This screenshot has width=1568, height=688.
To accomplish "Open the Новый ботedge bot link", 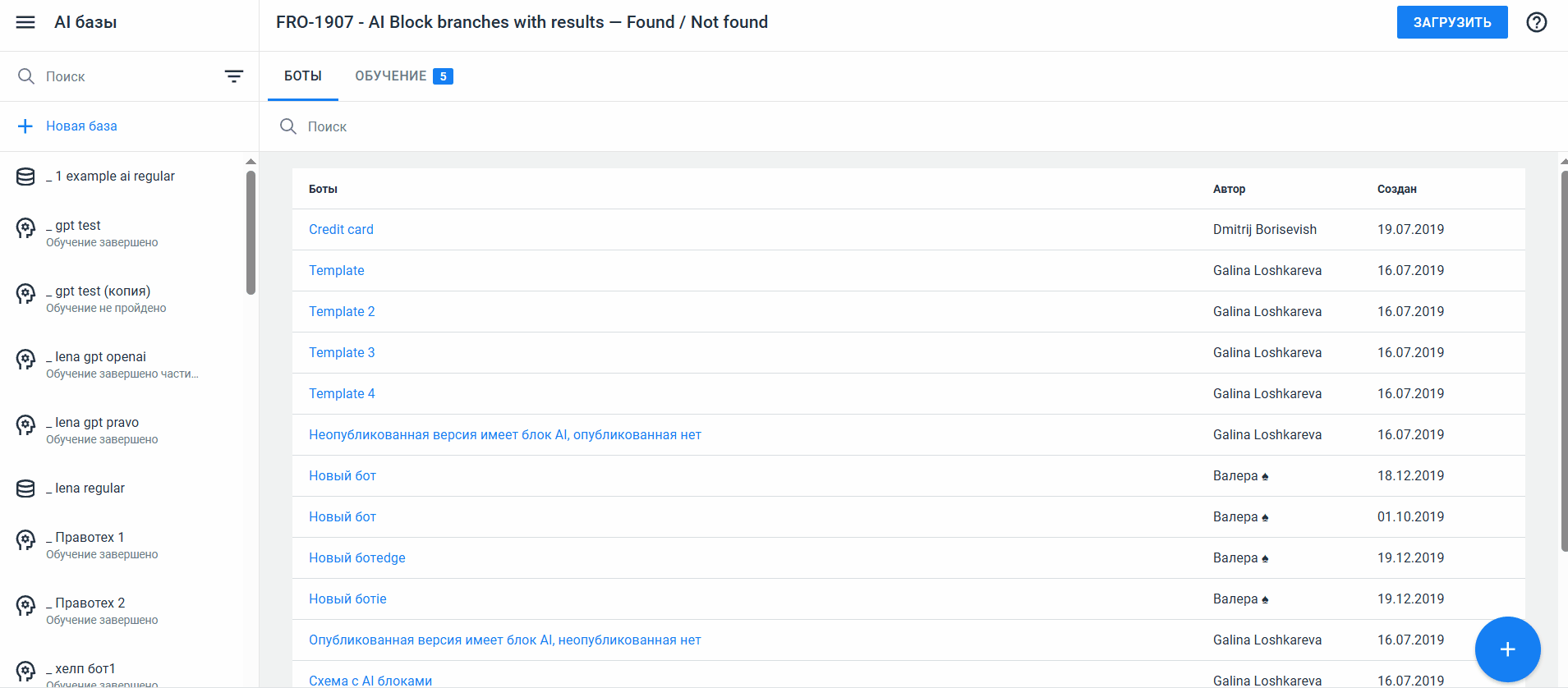I will (x=357, y=558).
